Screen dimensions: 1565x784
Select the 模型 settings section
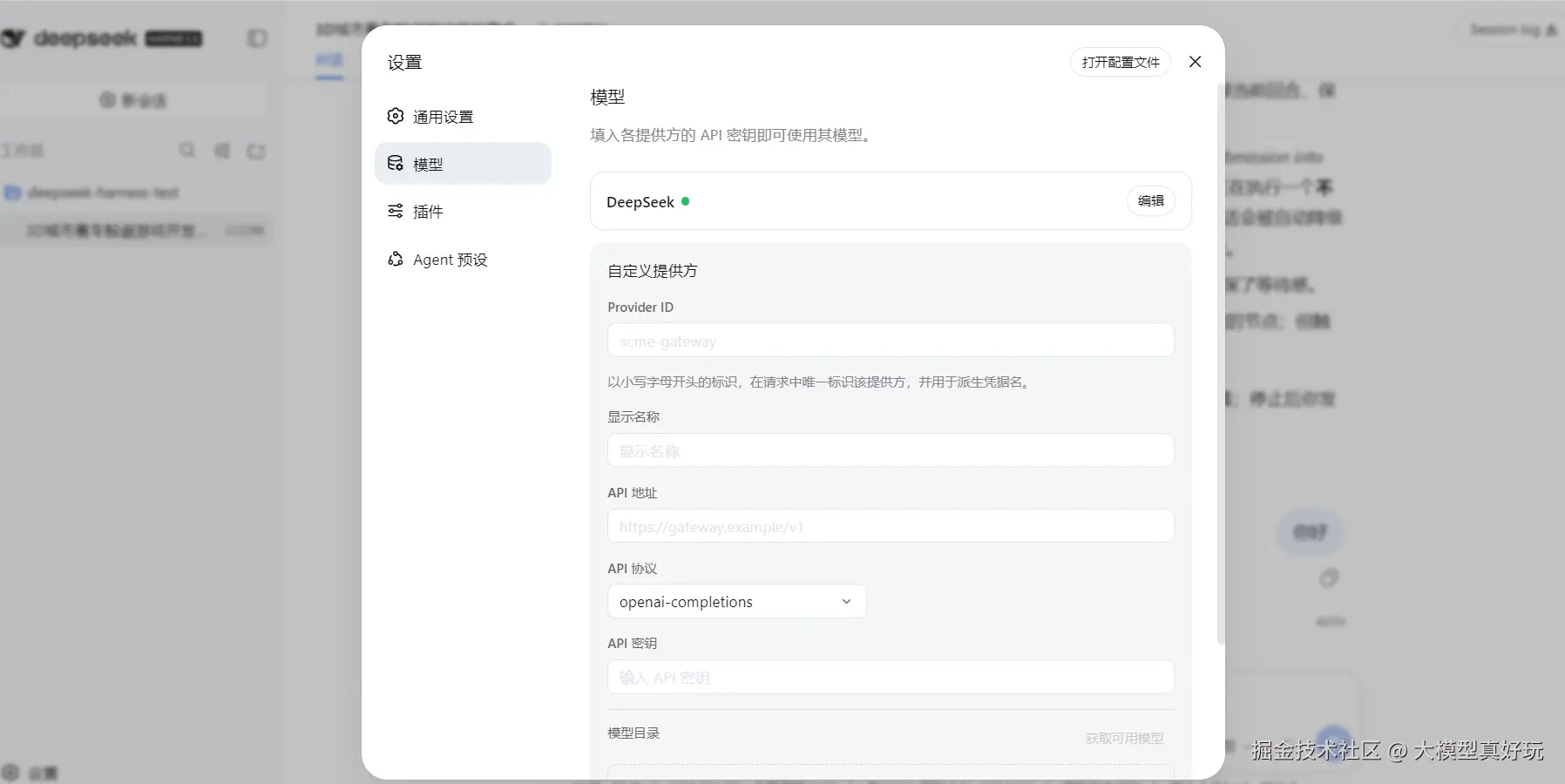463,164
